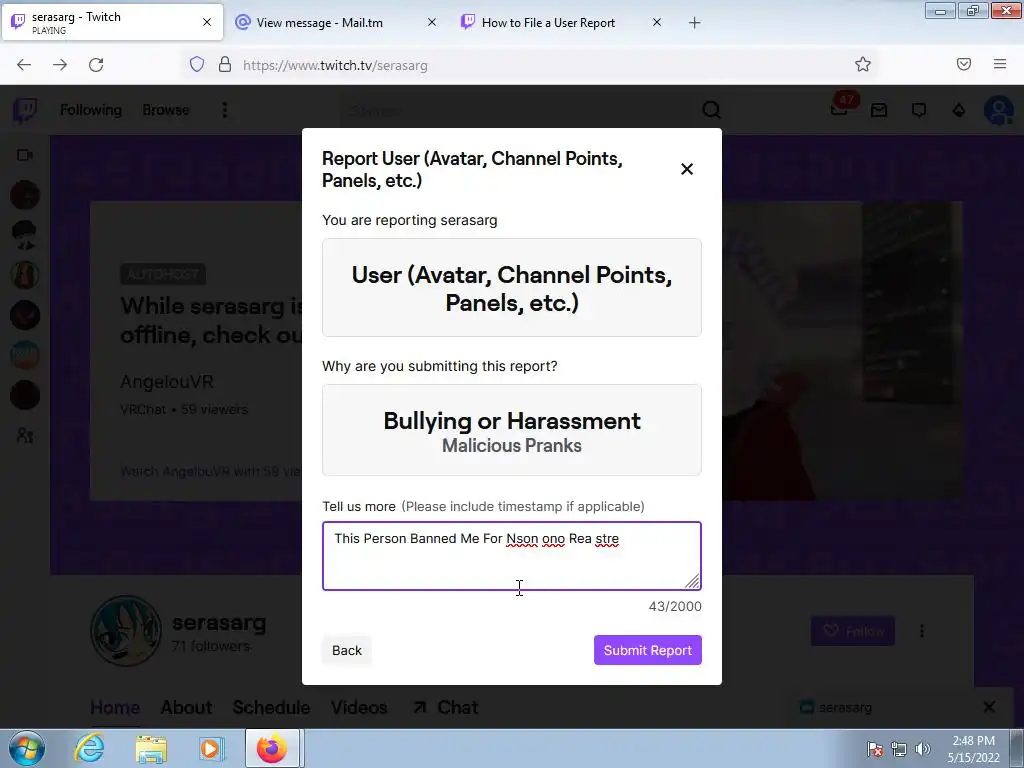1024x768 pixels.
Task: Open the Twitch nav three-dot more menu
Action: 225,110
